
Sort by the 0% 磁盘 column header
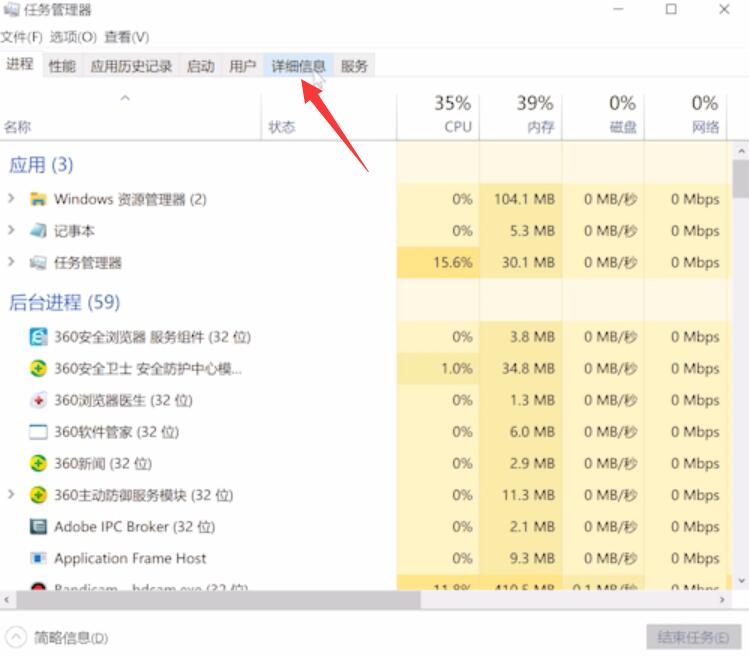point(603,115)
